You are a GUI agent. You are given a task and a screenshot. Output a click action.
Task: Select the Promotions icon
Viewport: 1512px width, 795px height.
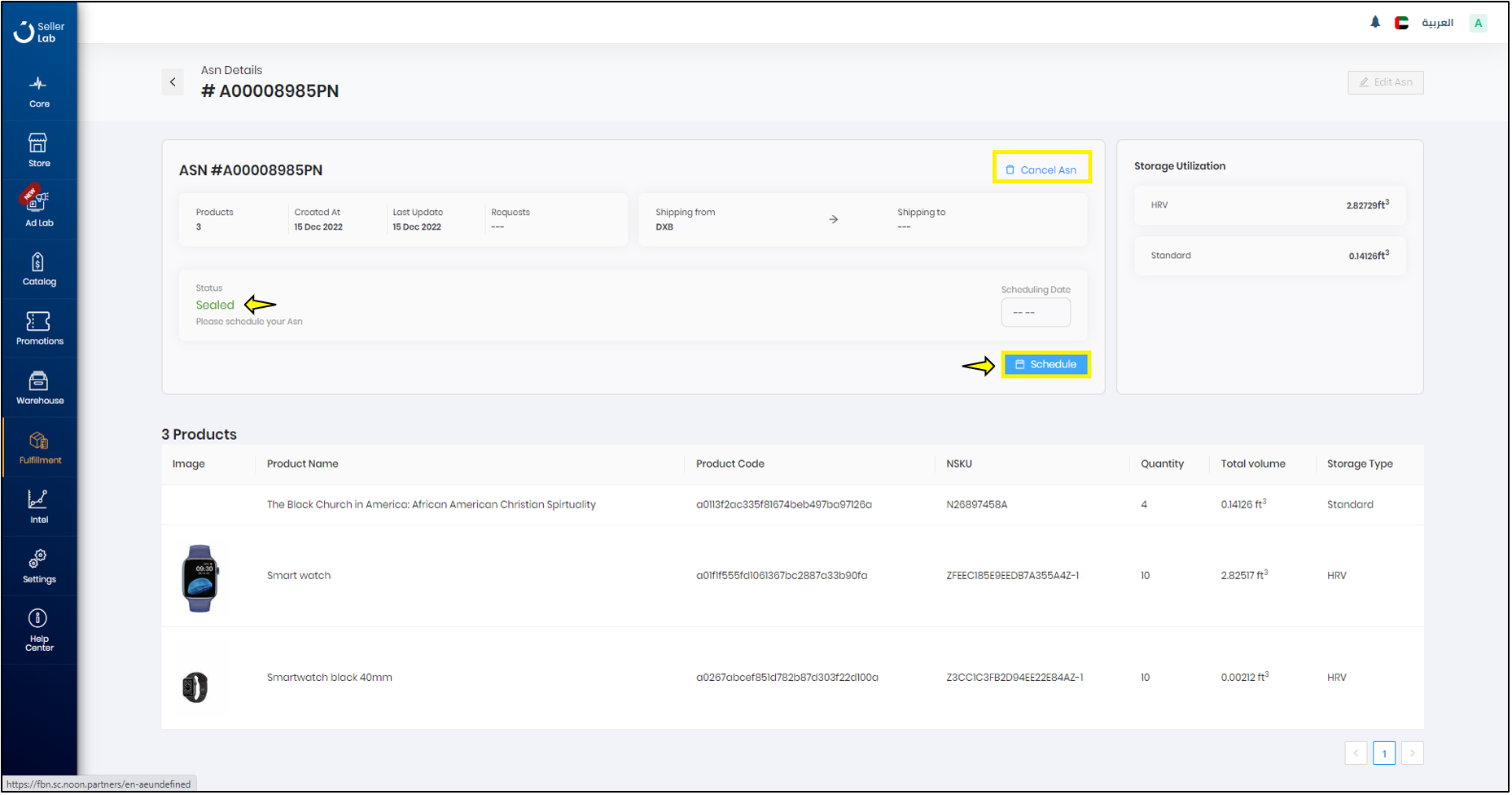tap(38, 327)
